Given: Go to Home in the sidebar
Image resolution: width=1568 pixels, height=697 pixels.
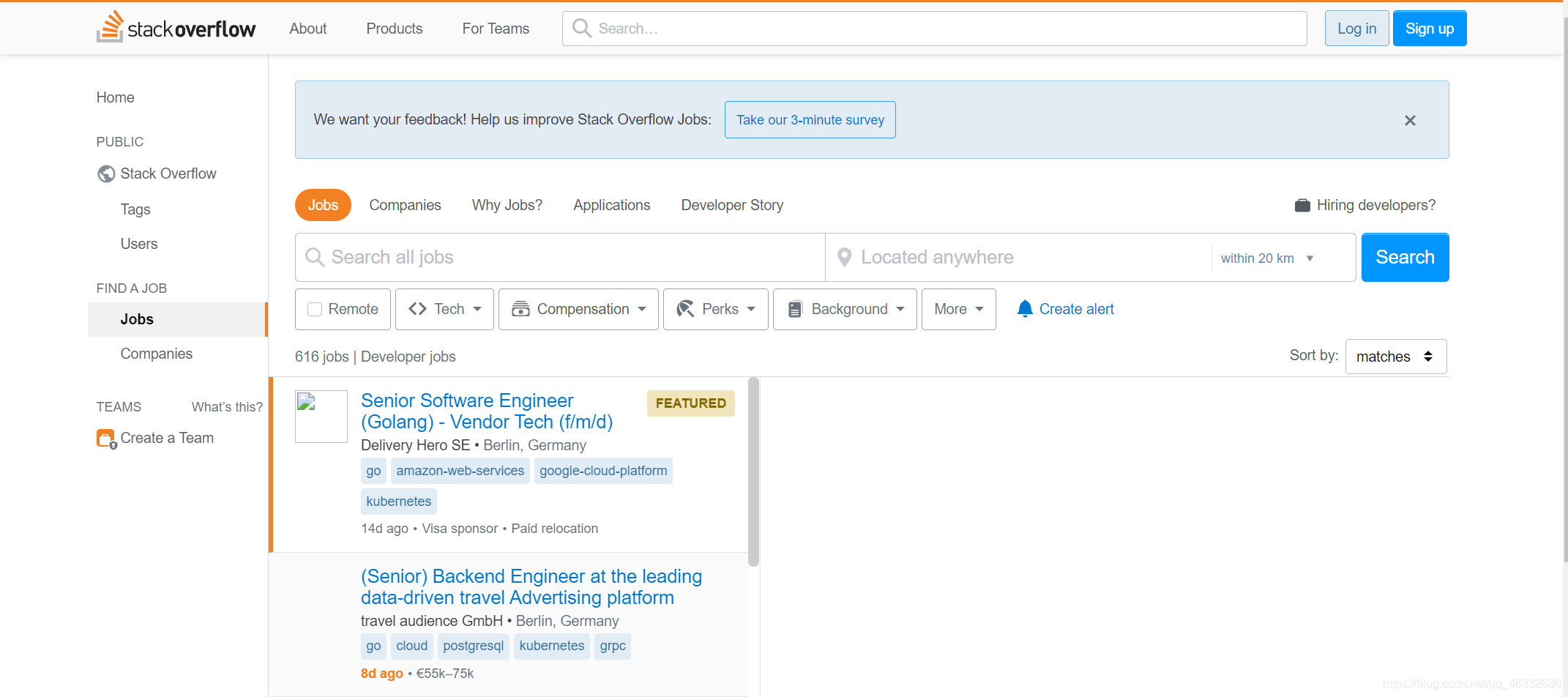Looking at the screenshot, I should 115,97.
